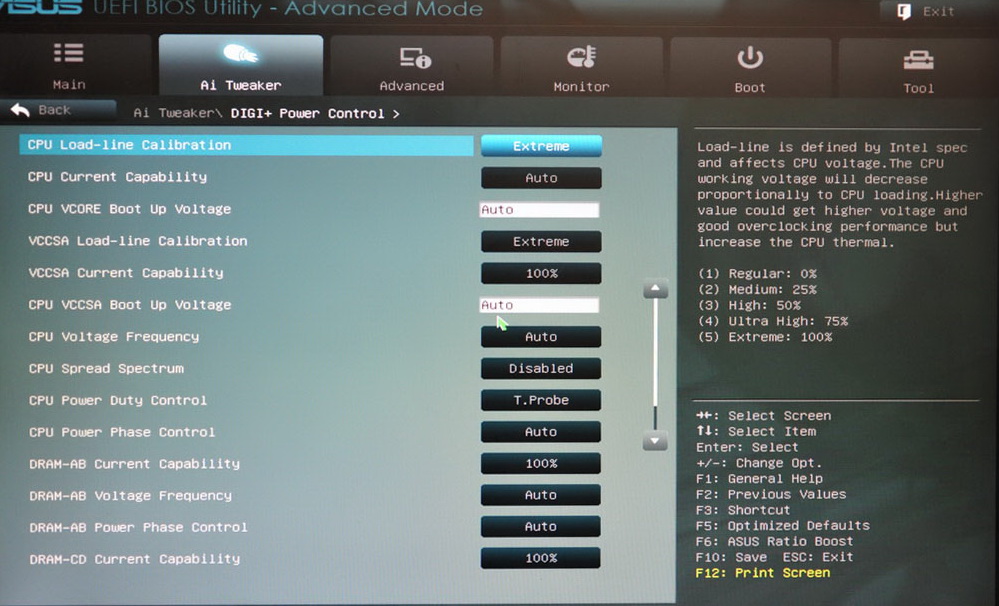
Task: Click the scroll down arrow
Action: click(x=655, y=440)
